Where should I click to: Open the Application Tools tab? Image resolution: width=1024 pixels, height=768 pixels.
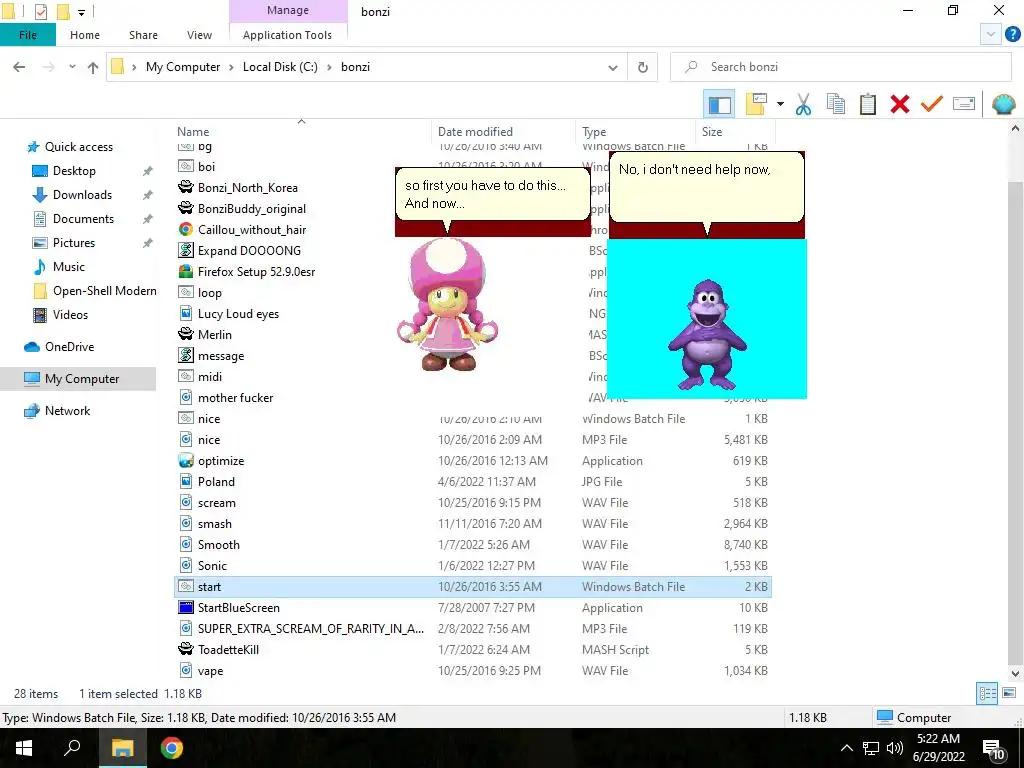tap(287, 35)
